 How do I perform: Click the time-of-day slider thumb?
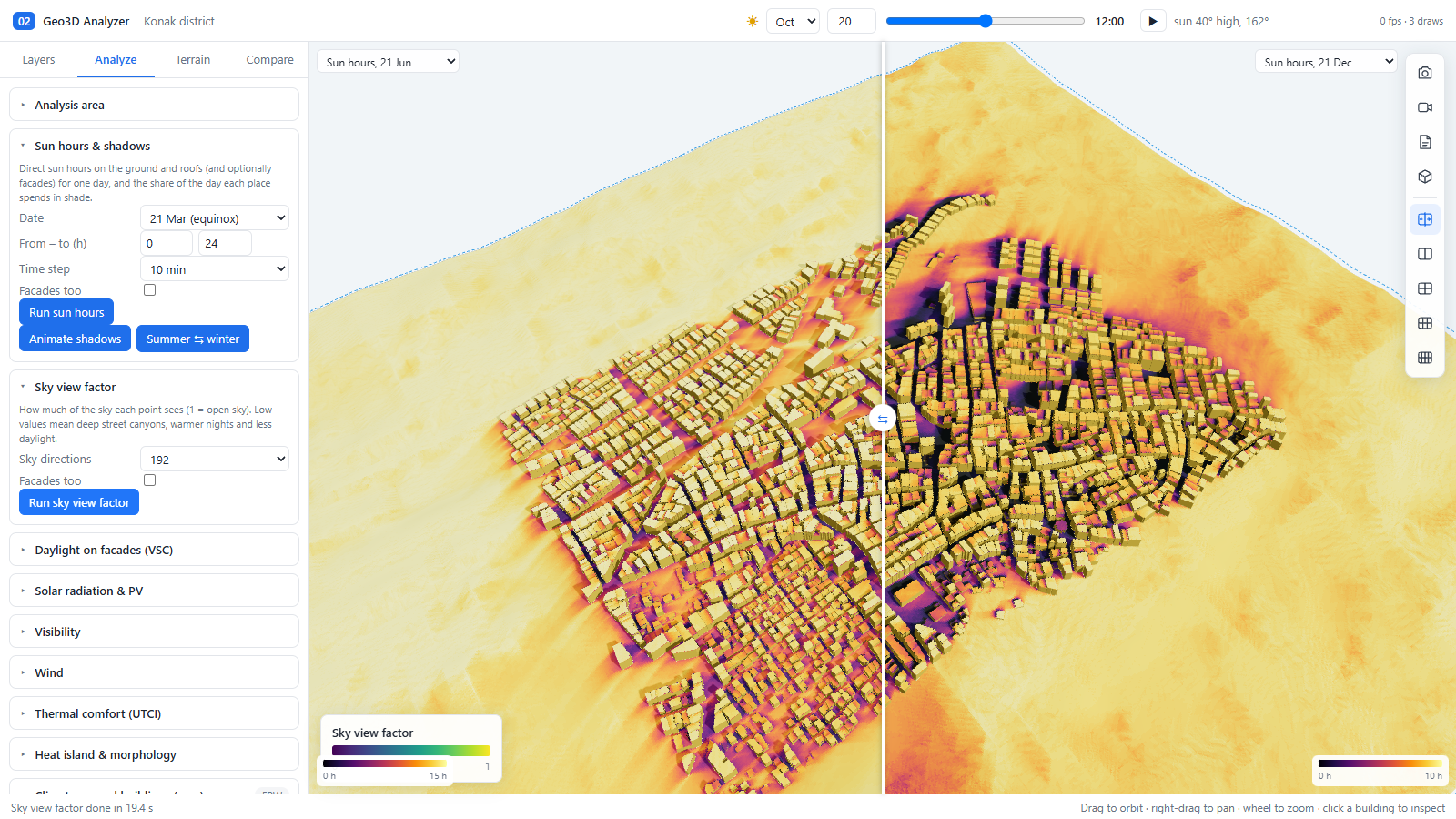(x=986, y=21)
